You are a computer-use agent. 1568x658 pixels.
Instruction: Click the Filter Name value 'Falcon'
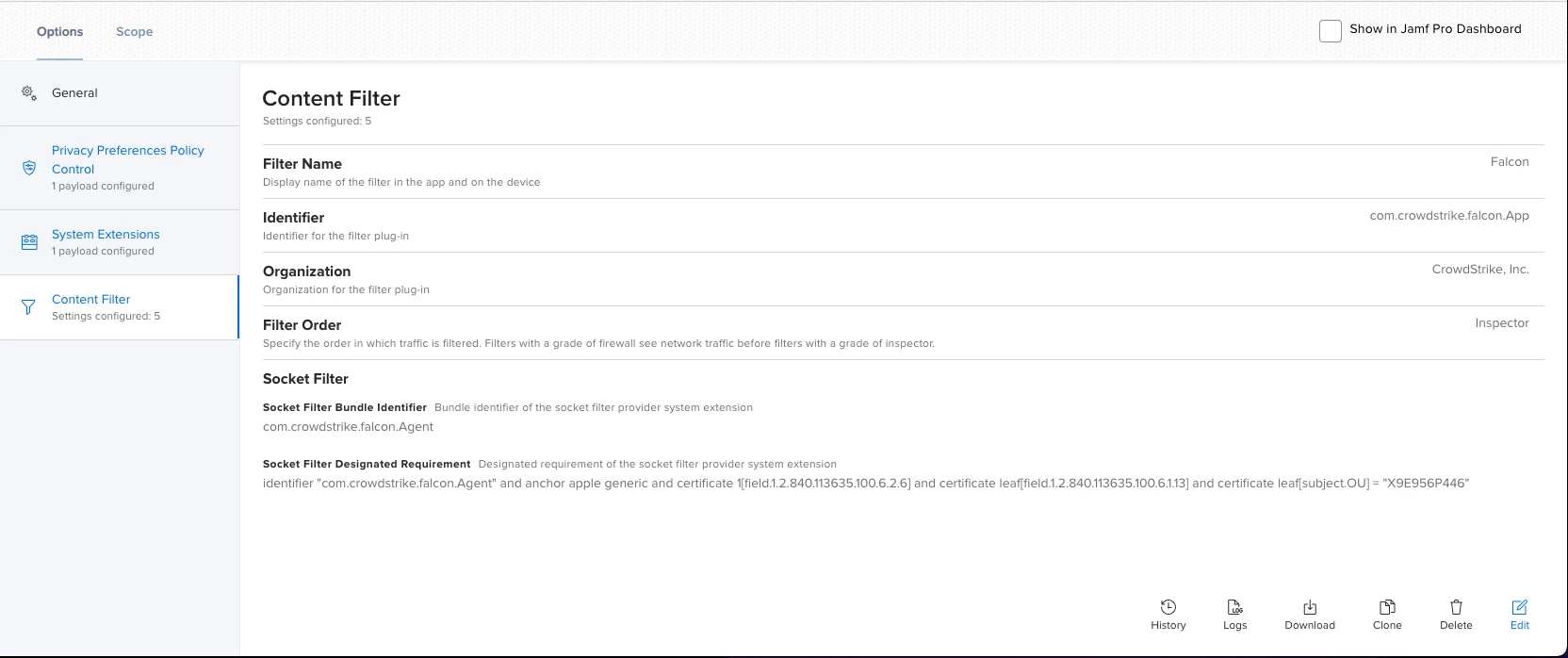1510,161
